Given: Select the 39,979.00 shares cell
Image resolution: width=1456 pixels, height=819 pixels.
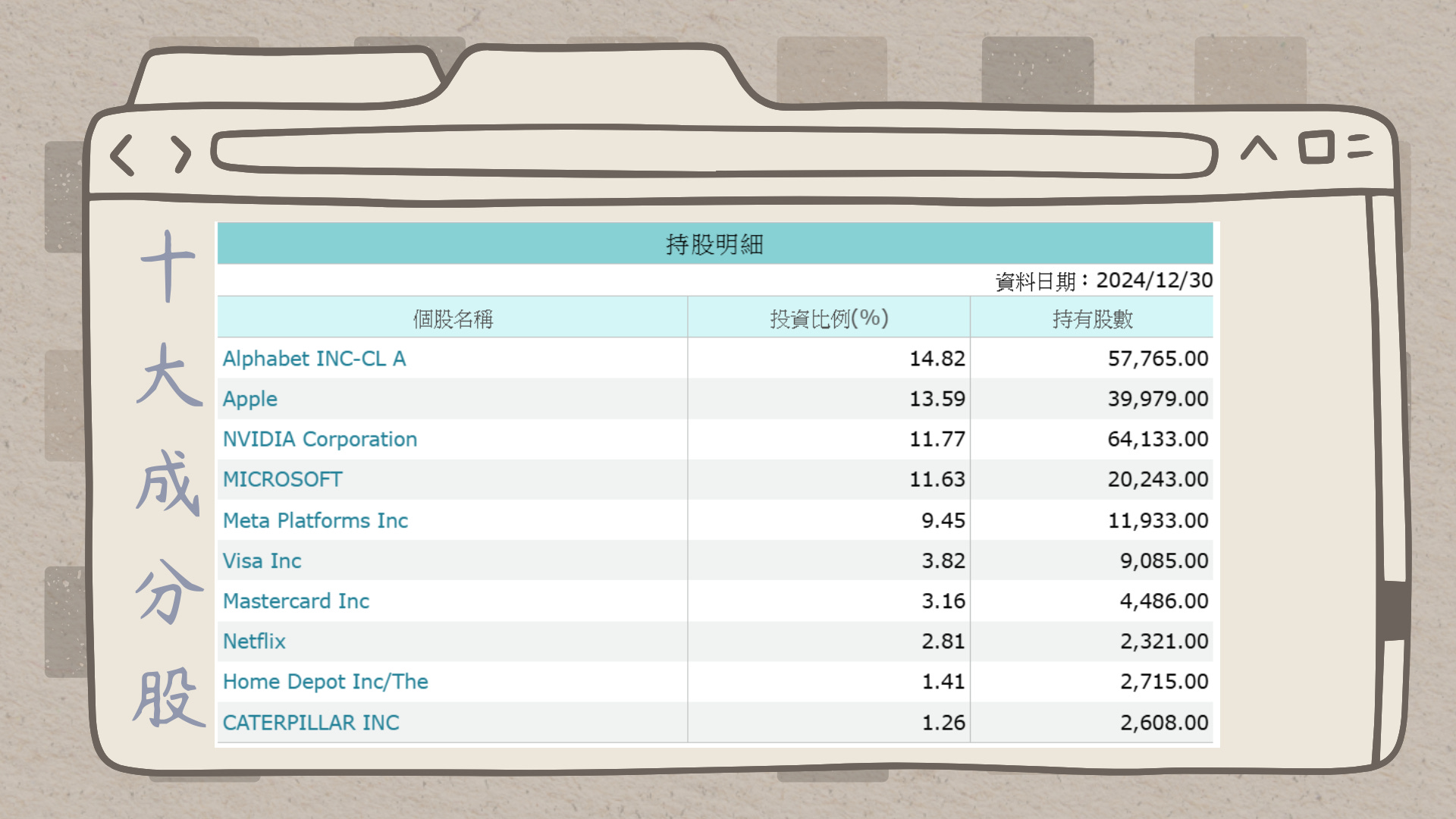Looking at the screenshot, I should [1092, 399].
